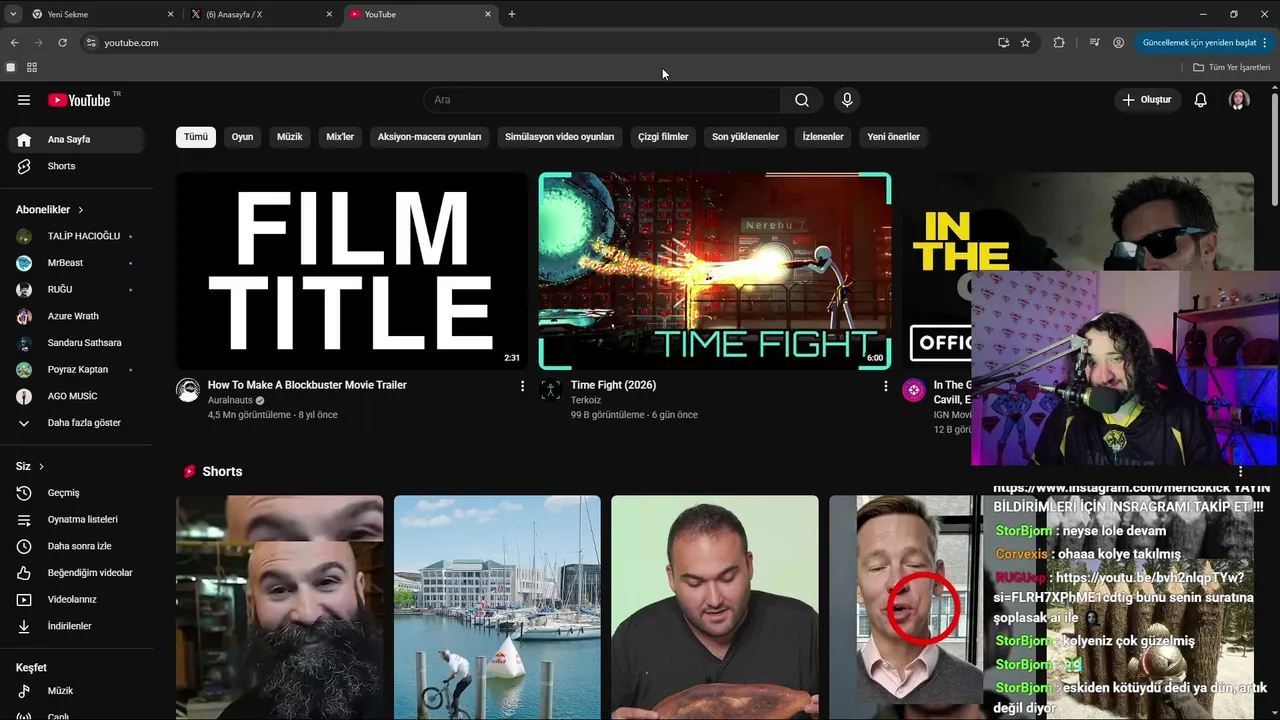Open the Chrome tab search dropdown

pos(13,14)
